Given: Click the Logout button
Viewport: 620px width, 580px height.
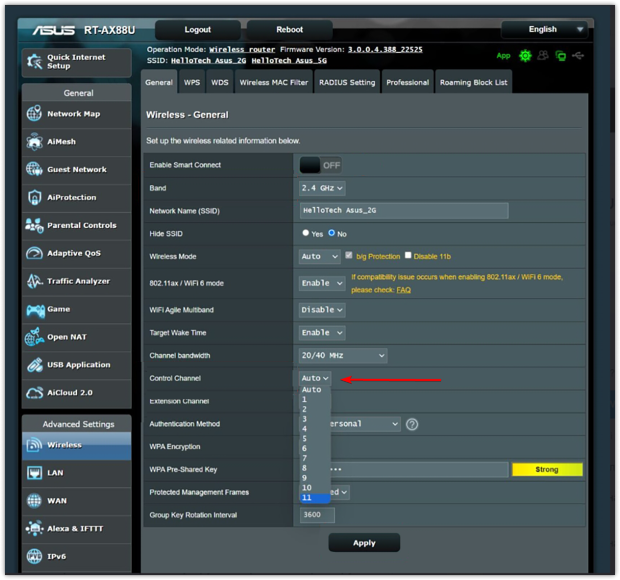Looking at the screenshot, I should (198, 30).
